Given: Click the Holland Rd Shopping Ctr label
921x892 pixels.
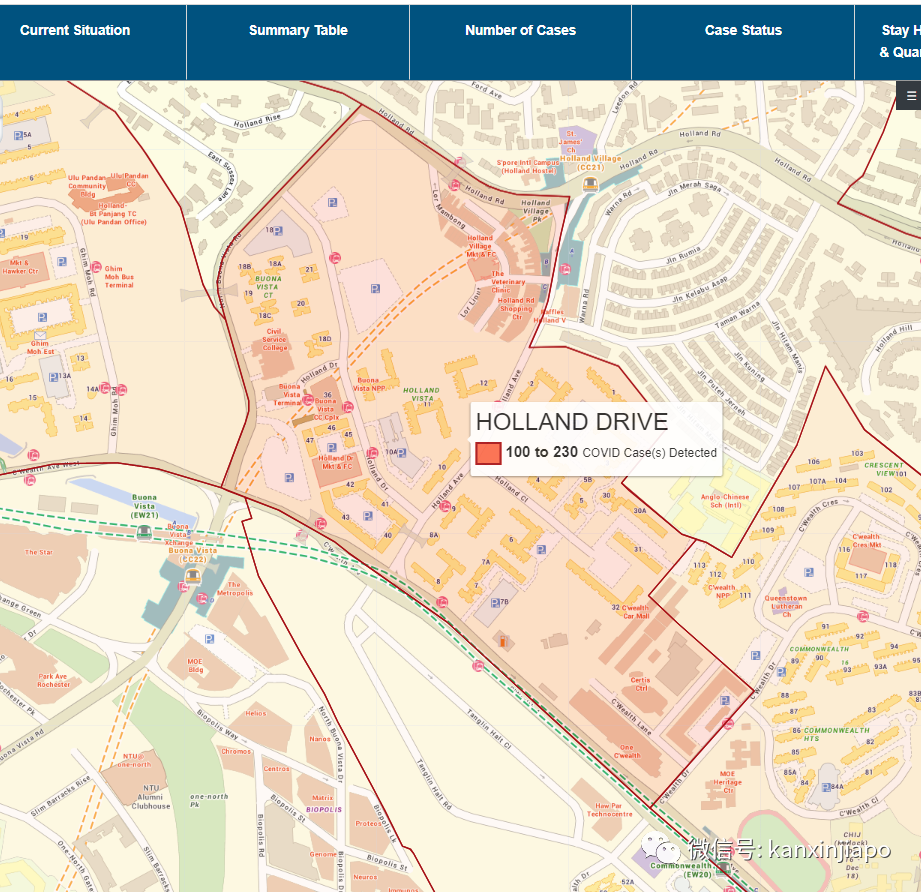Looking at the screenshot, I should pos(516,308).
